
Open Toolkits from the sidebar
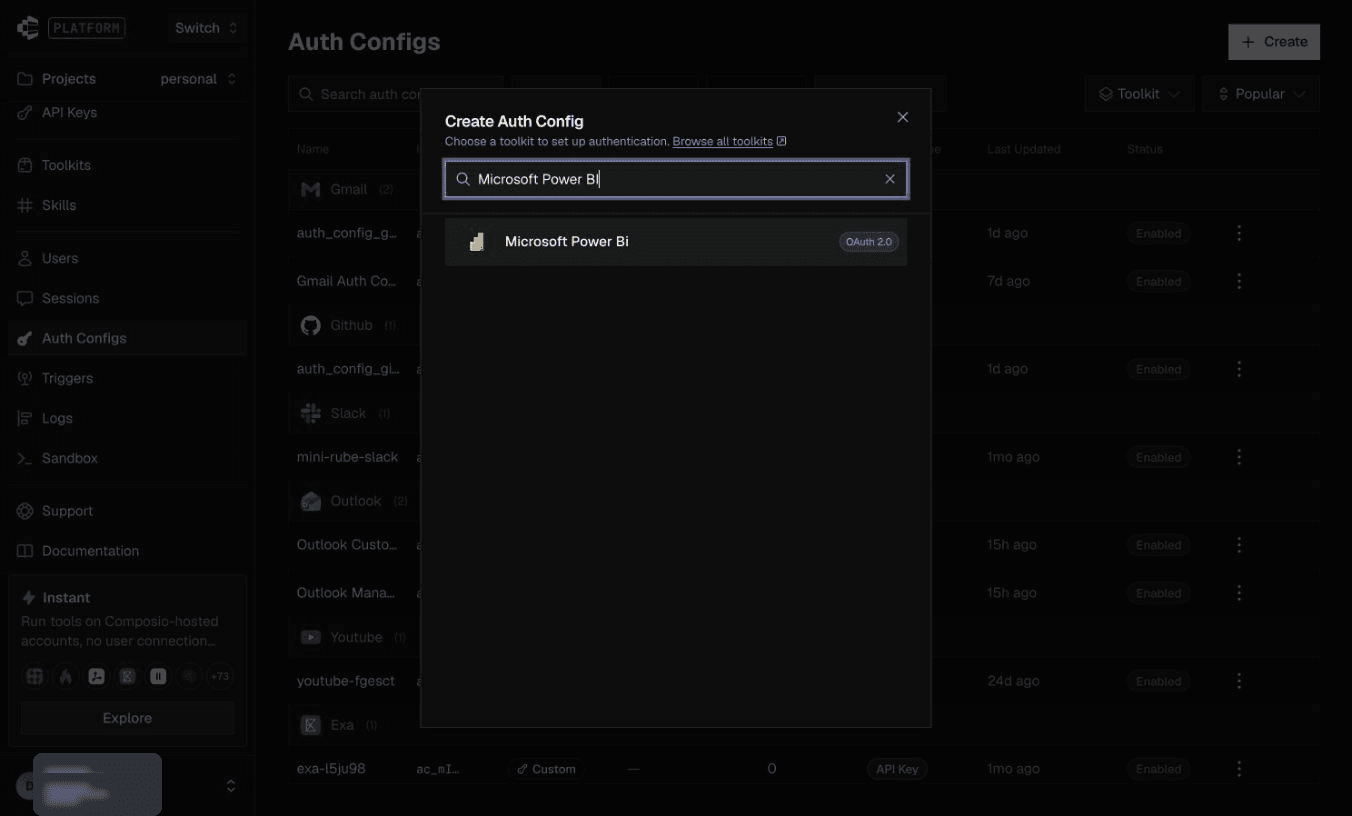[x=66, y=165]
